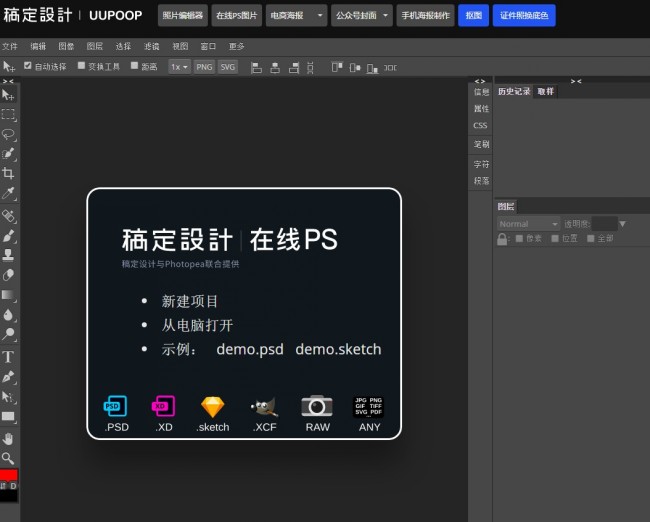This screenshot has width=650, height=522.
Task: Select the Gradient tool
Action: [8, 295]
